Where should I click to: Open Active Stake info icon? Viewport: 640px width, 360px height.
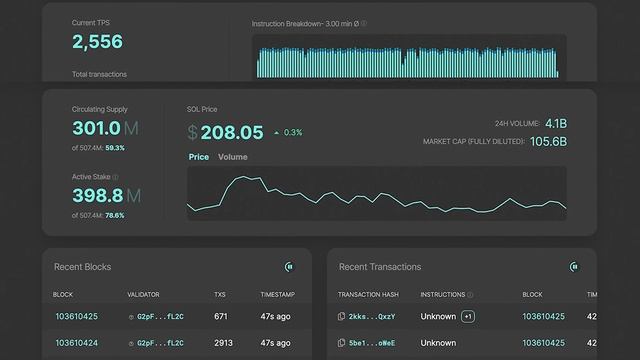(x=116, y=177)
